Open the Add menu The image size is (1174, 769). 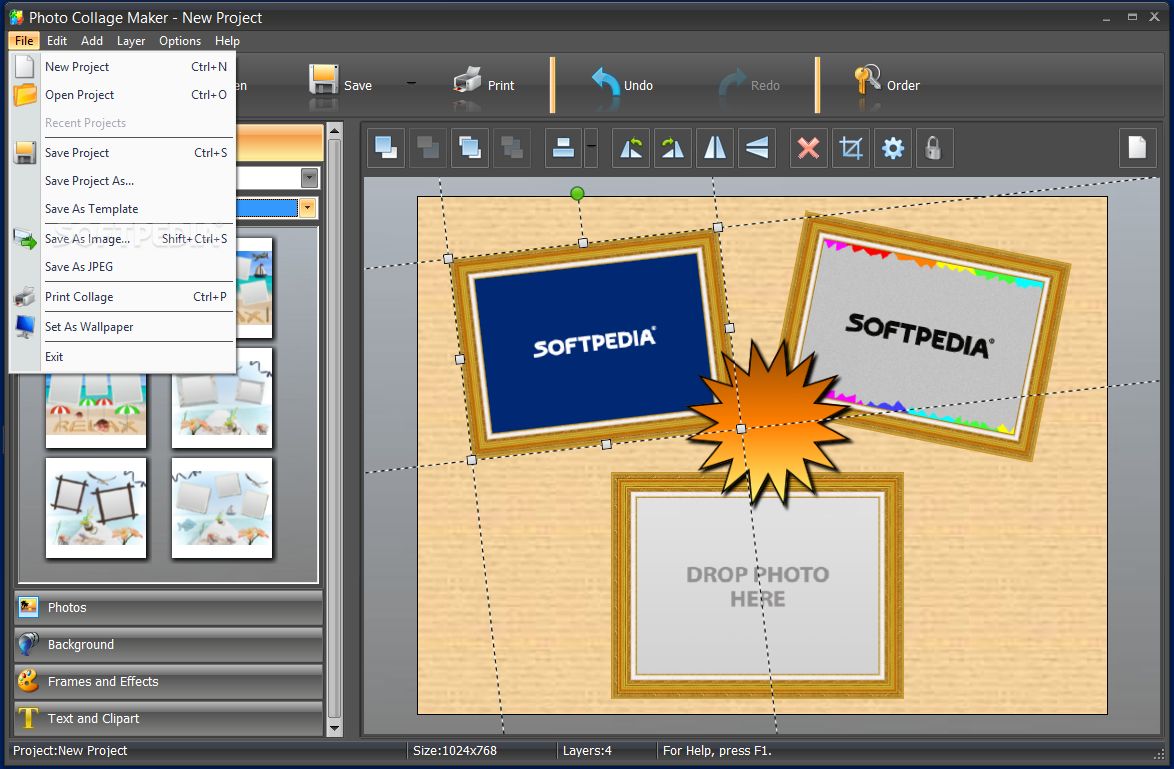click(x=92, y=40)
